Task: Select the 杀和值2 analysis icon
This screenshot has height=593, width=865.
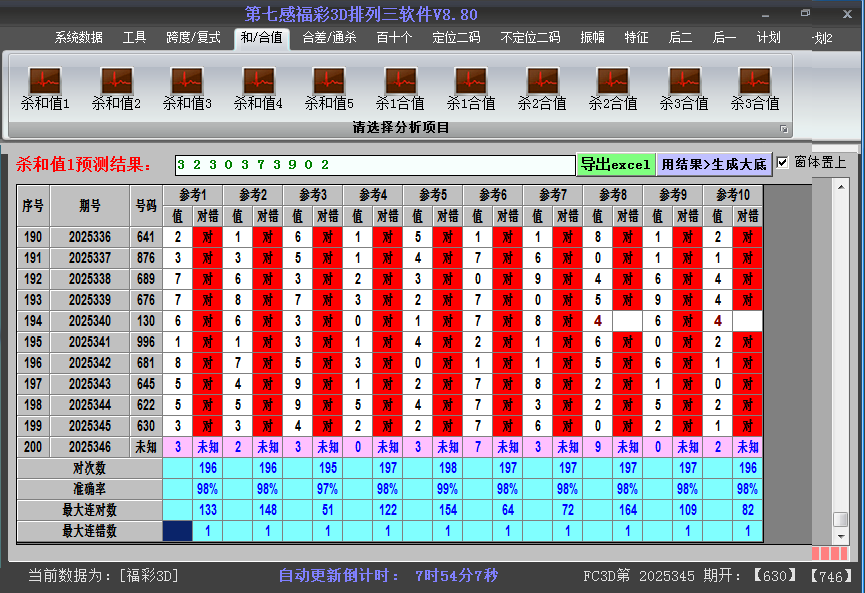Action: point(116,81)
